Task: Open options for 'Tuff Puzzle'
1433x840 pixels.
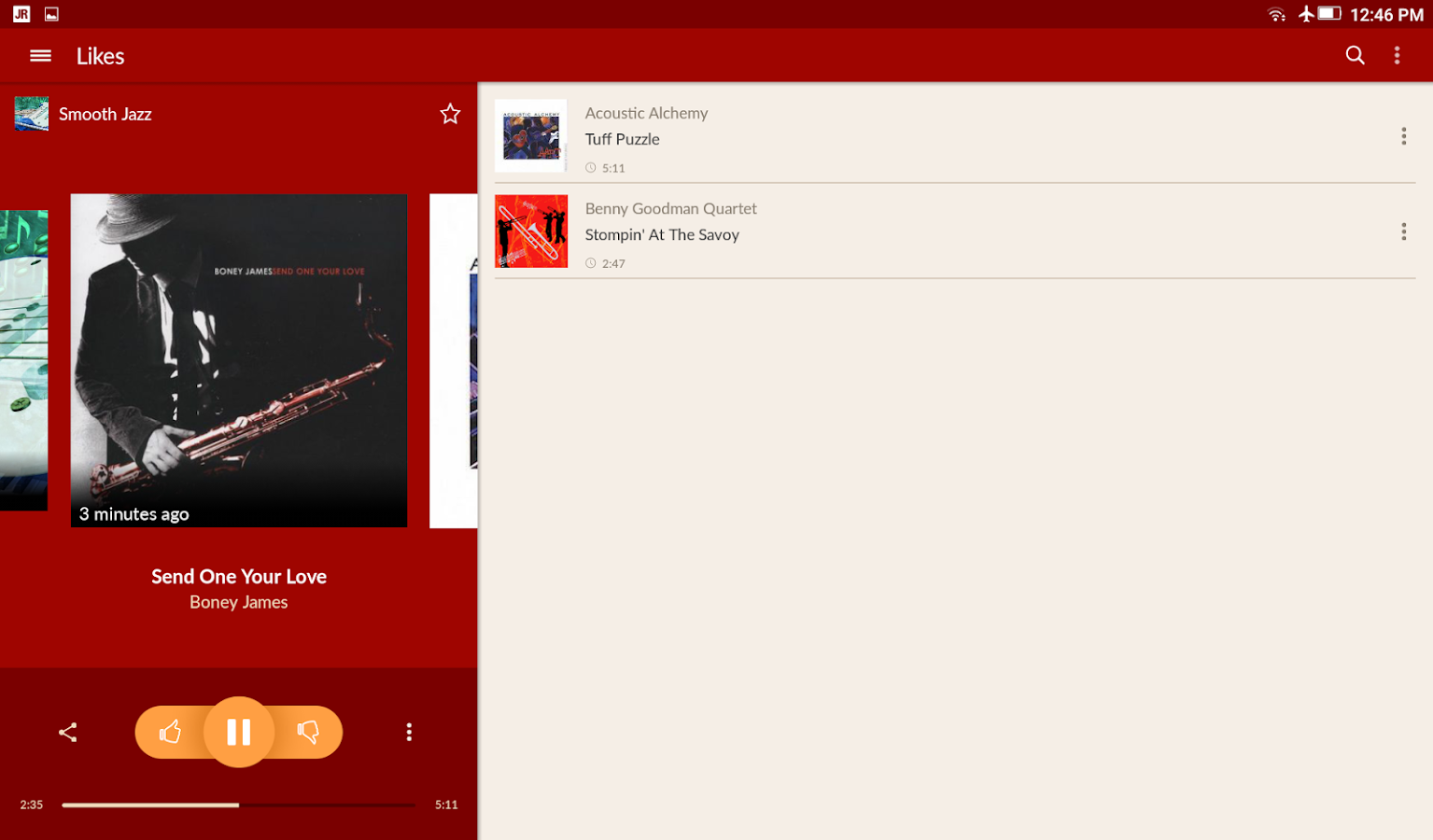Action: [x=1403, y=135]
